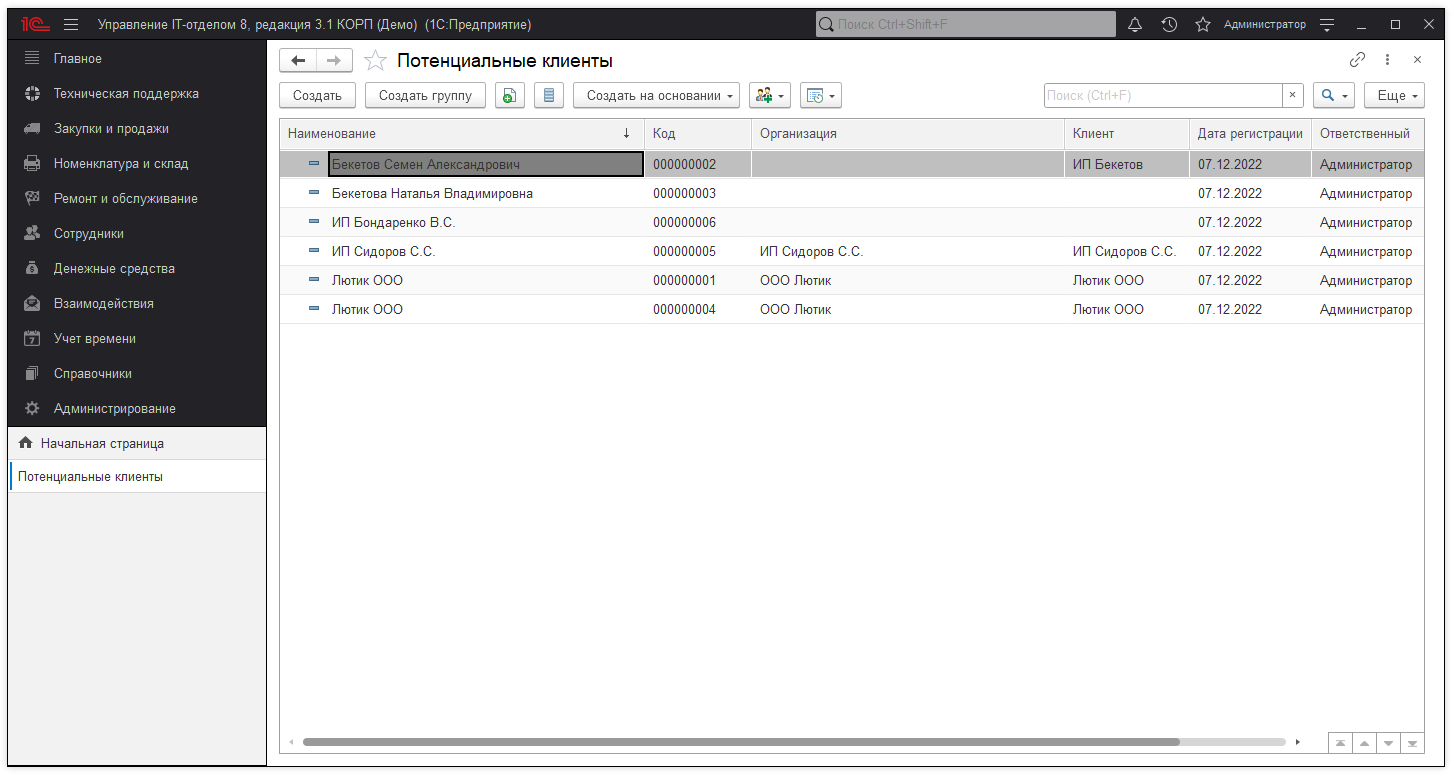Viewport: 1452px width, 774px height.
Task: Open the history clock icon
Action: 1168,24
